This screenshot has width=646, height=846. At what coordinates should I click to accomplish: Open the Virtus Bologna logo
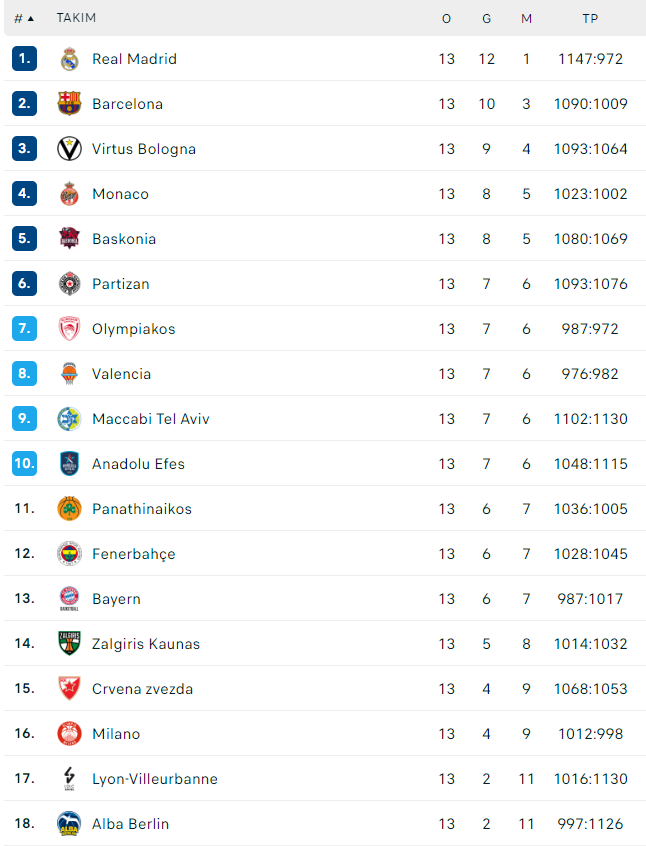coord(69,149)
